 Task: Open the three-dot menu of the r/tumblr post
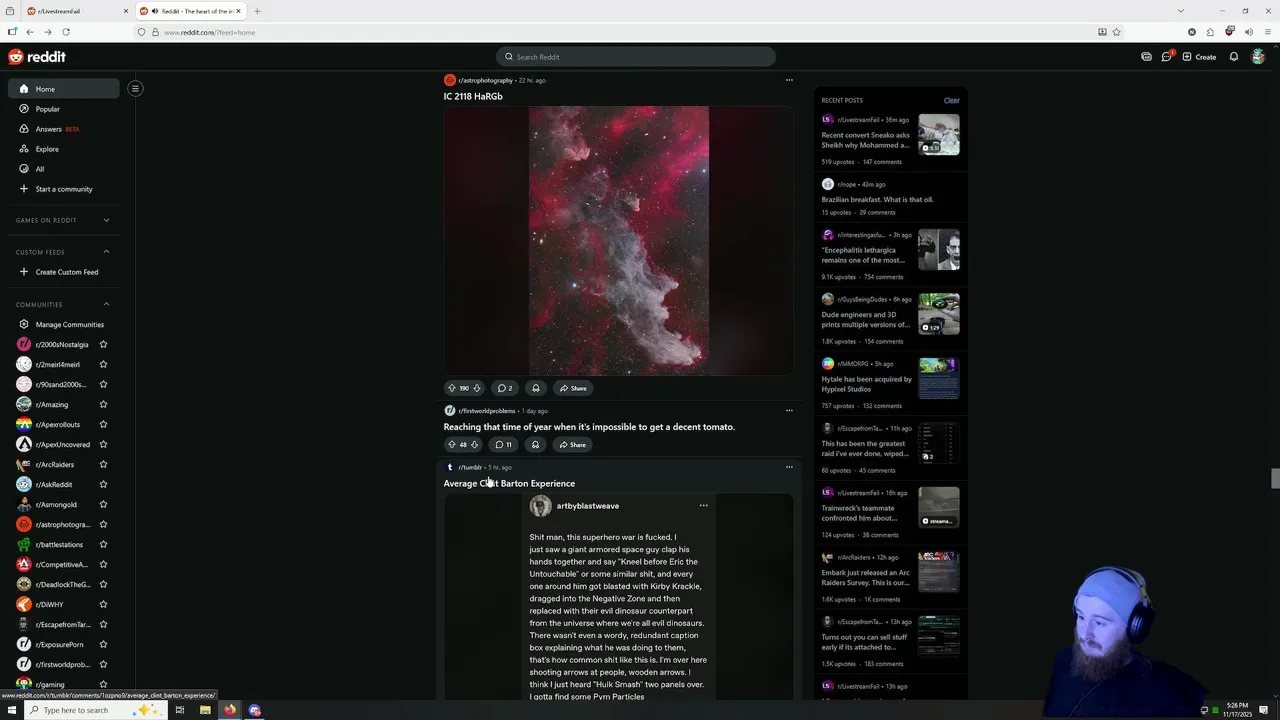pyautogui.click(x=789, y=467)
